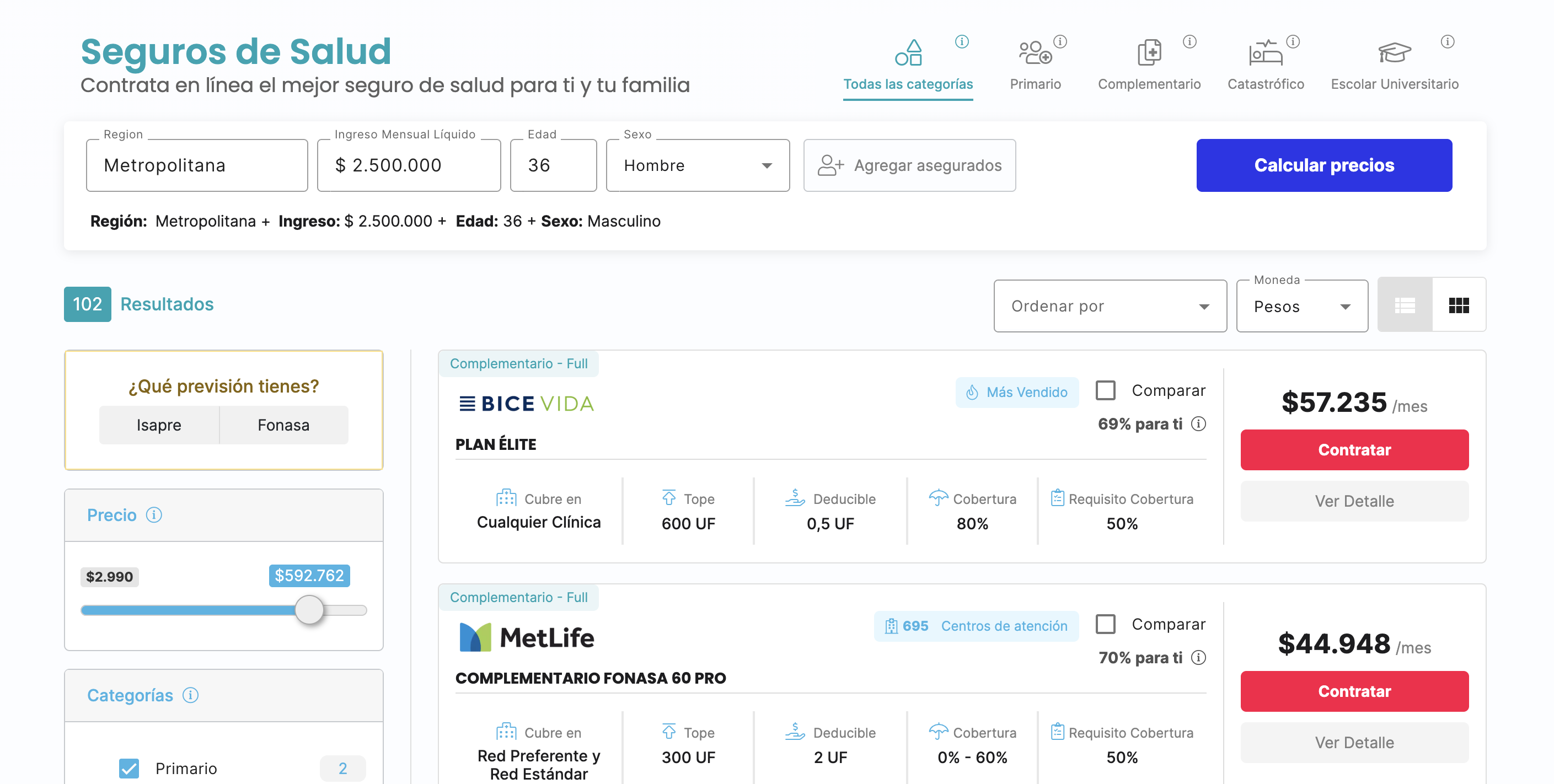This screenshot has height=784, width=1554.
Task: Click Agregar asegurados button
Action: pyautogui.click(x=909, y=165)
